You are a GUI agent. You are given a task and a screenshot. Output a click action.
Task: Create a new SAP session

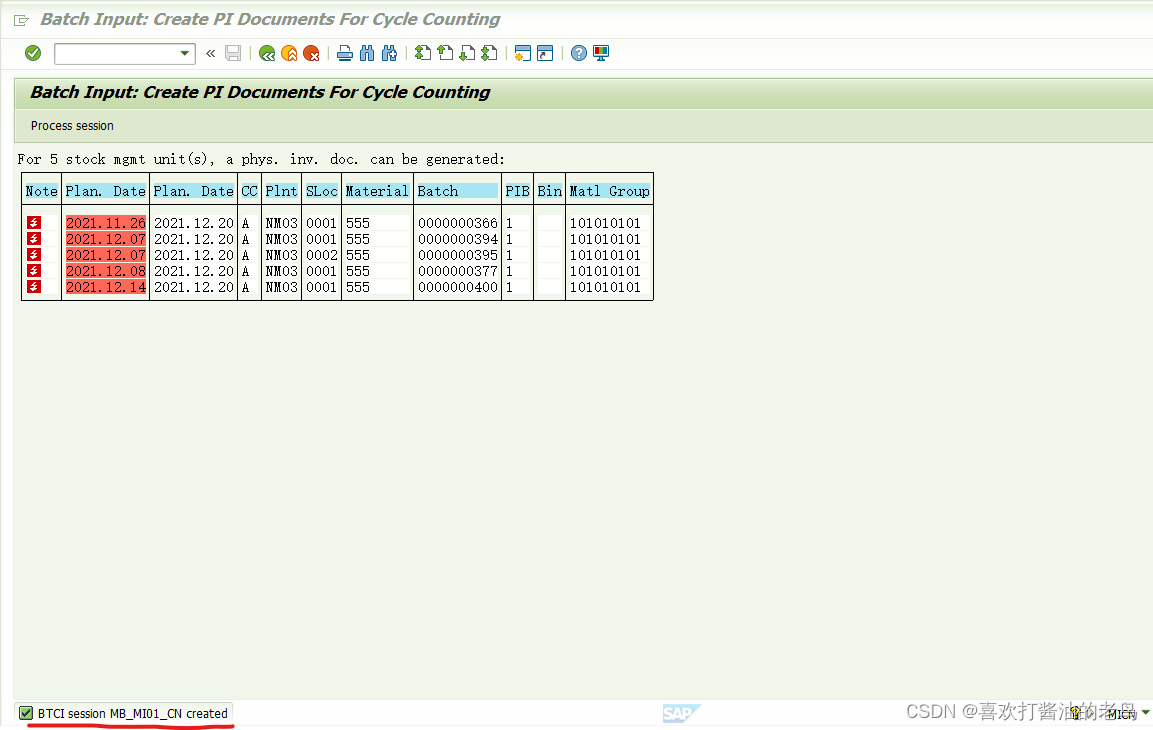click(x=521, y=53)
